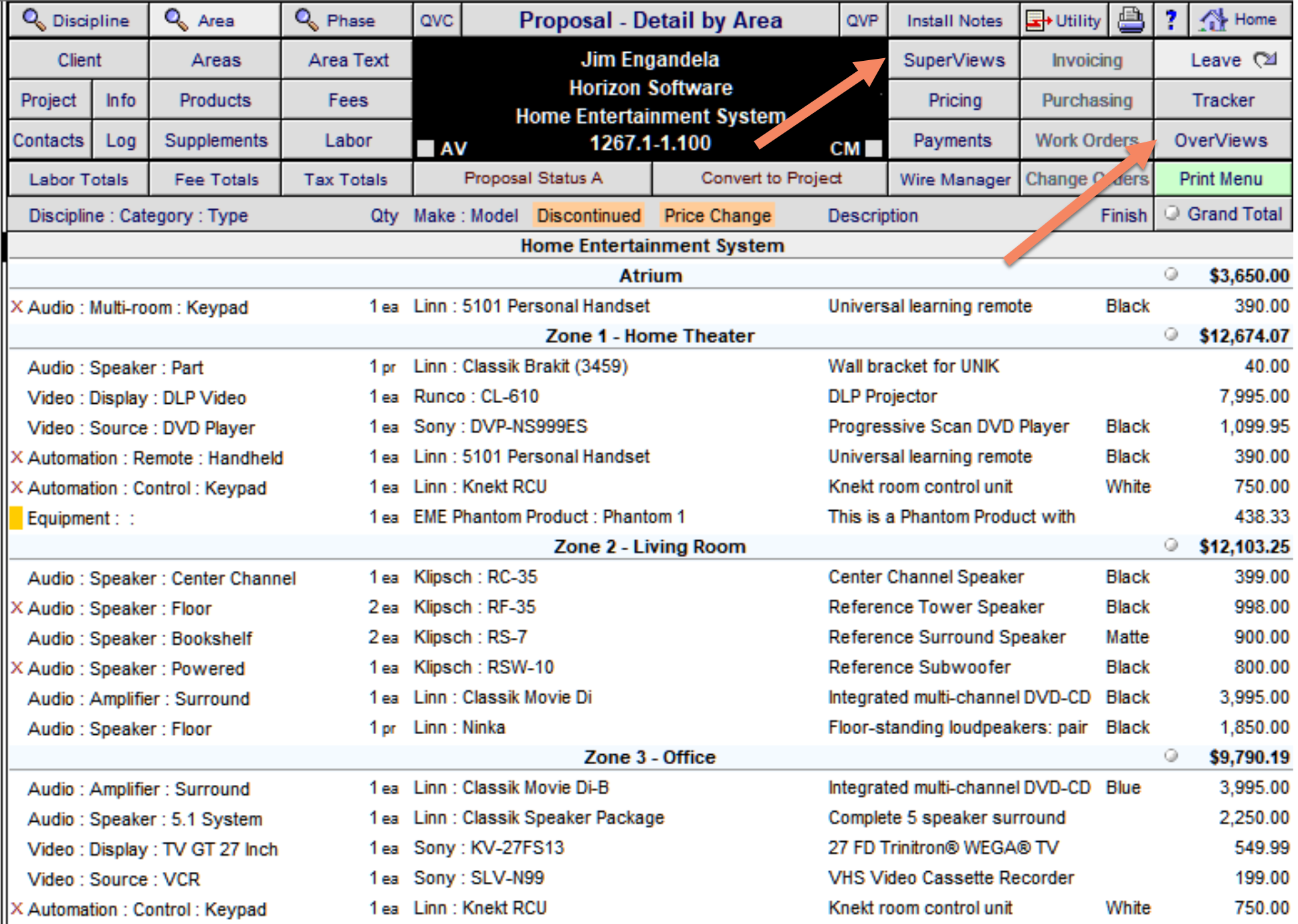Click the Invoicing button
The image size is (1298, 924).
[x=1087, y=60]
